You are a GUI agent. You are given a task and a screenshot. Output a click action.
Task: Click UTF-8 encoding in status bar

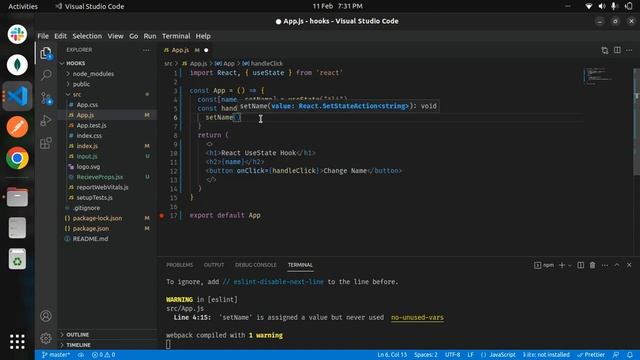tap(452, 355)
